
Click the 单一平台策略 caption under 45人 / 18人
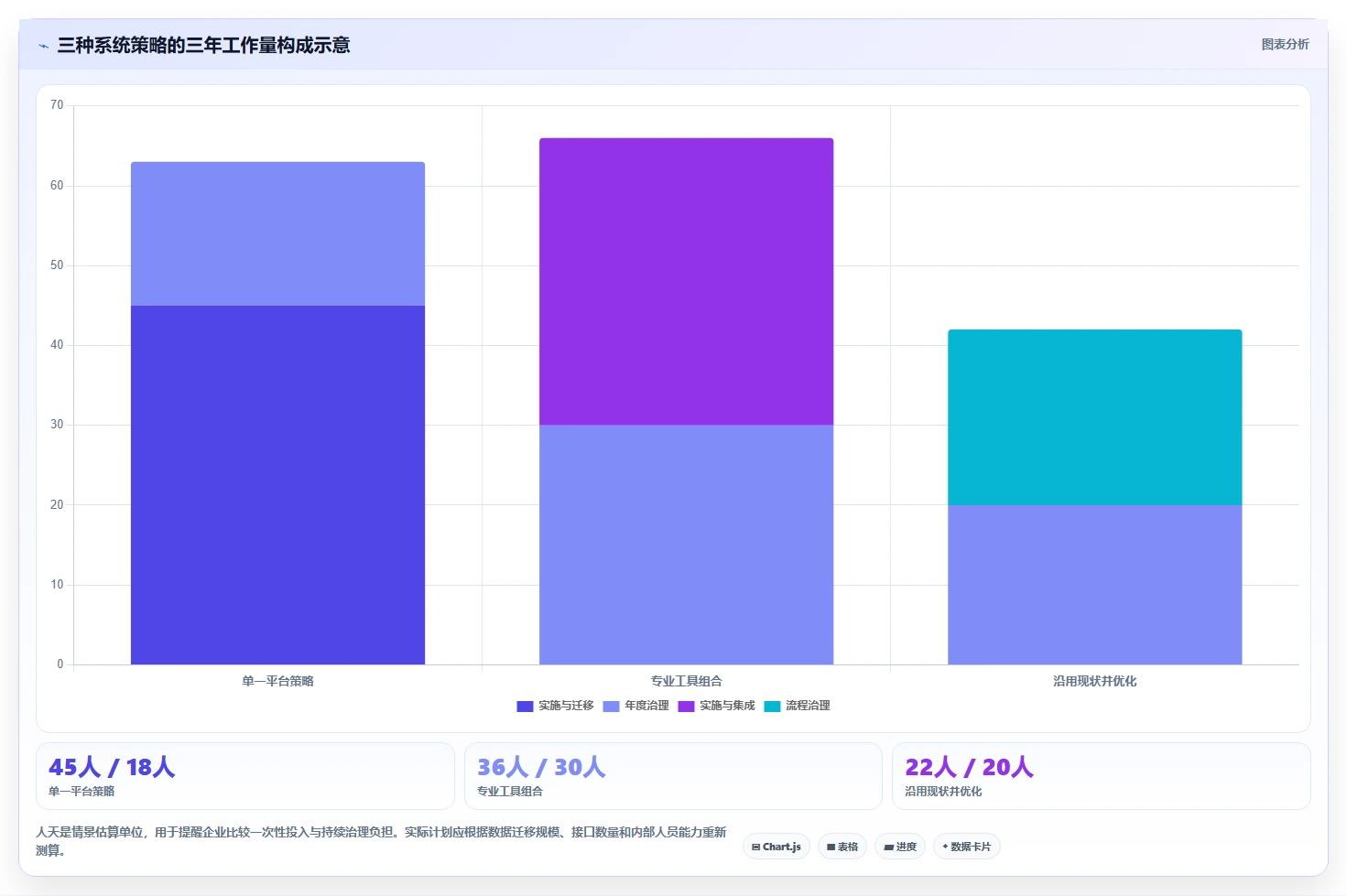click(x=81, y=792)
